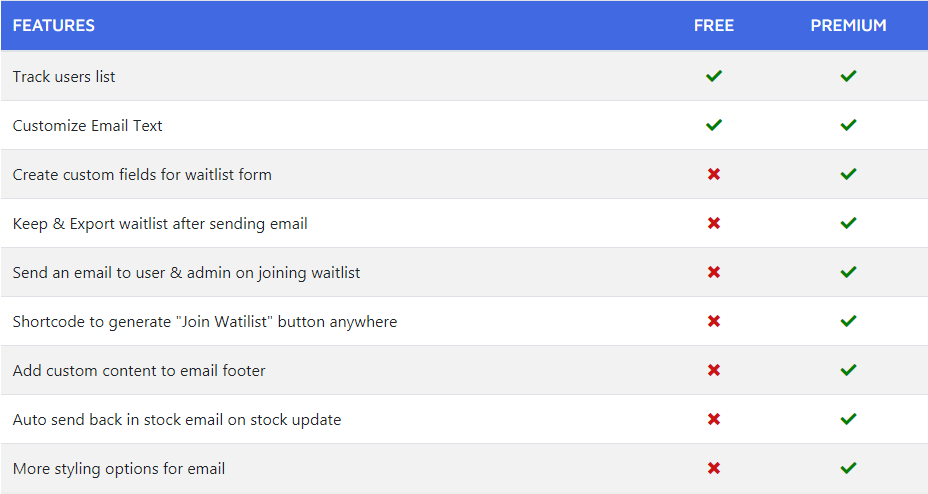Click the Premium checkmark for Customize Email Text

[x=848, y=125]
